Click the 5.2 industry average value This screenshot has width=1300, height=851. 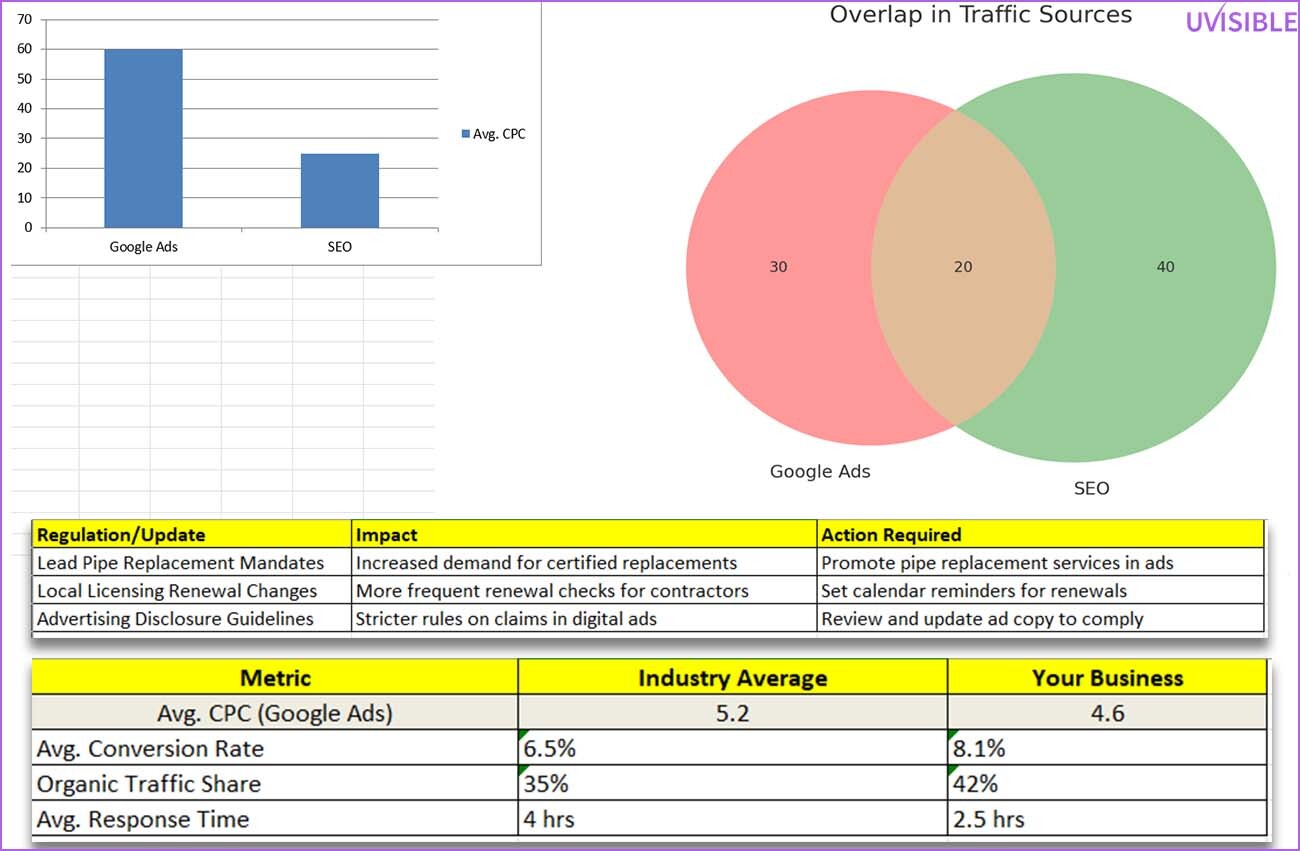click(x=733, y=713)
